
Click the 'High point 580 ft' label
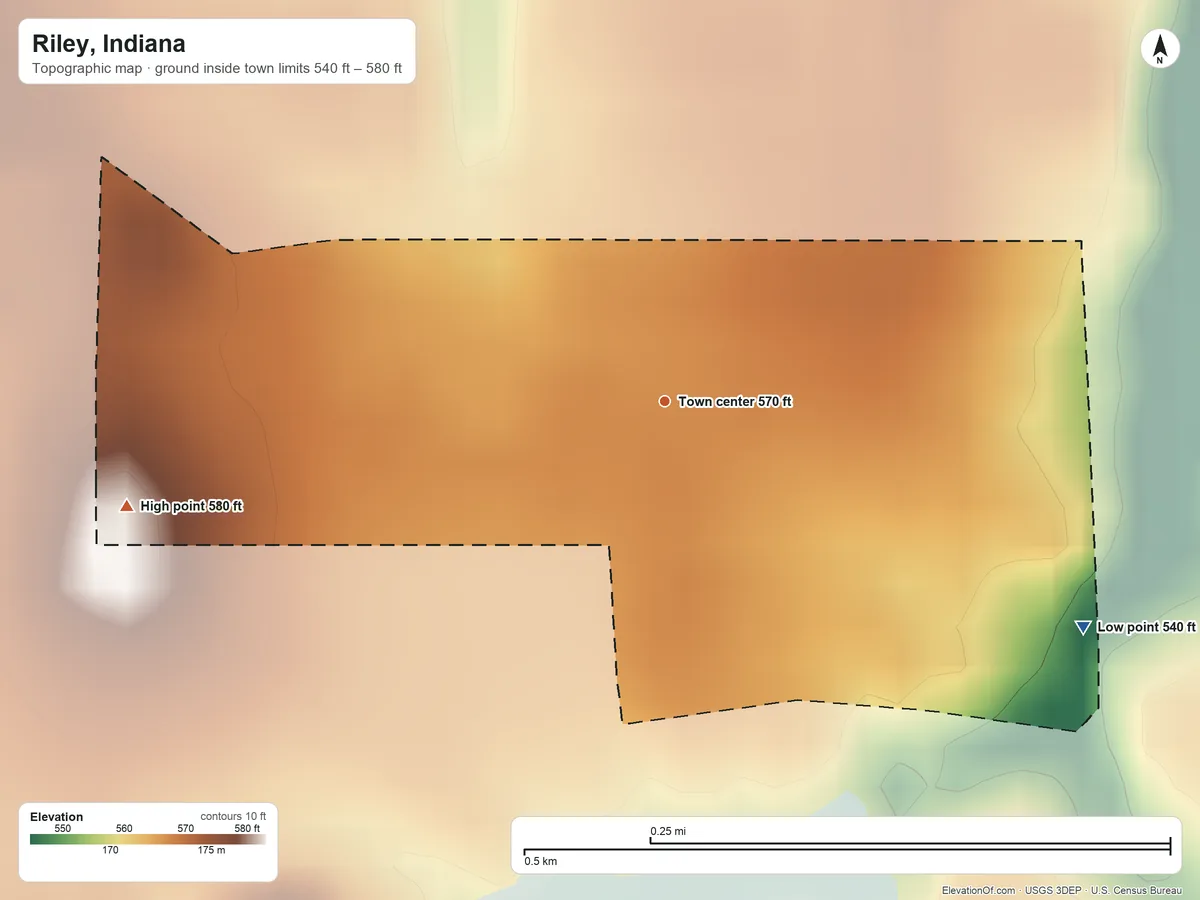192,506
